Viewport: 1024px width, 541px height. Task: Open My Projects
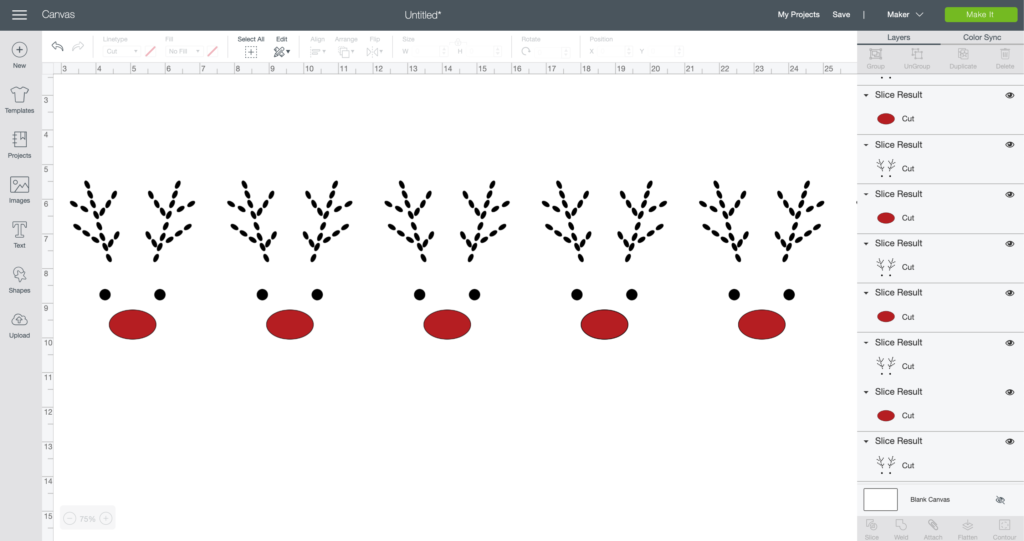pos(798,14)
